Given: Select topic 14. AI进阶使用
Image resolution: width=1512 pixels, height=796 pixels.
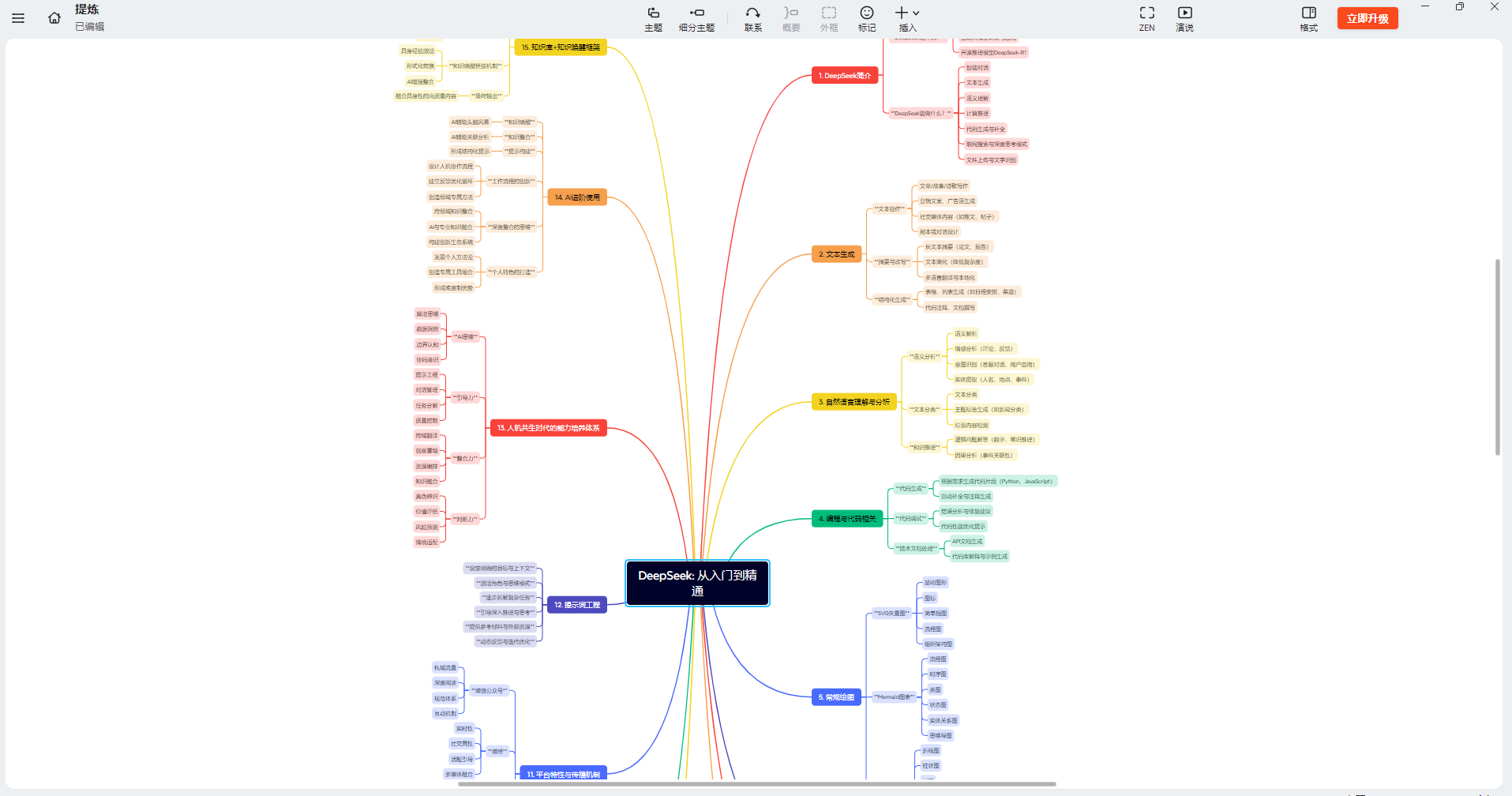Looking at the screenshot, I should (x=577, y=197).
